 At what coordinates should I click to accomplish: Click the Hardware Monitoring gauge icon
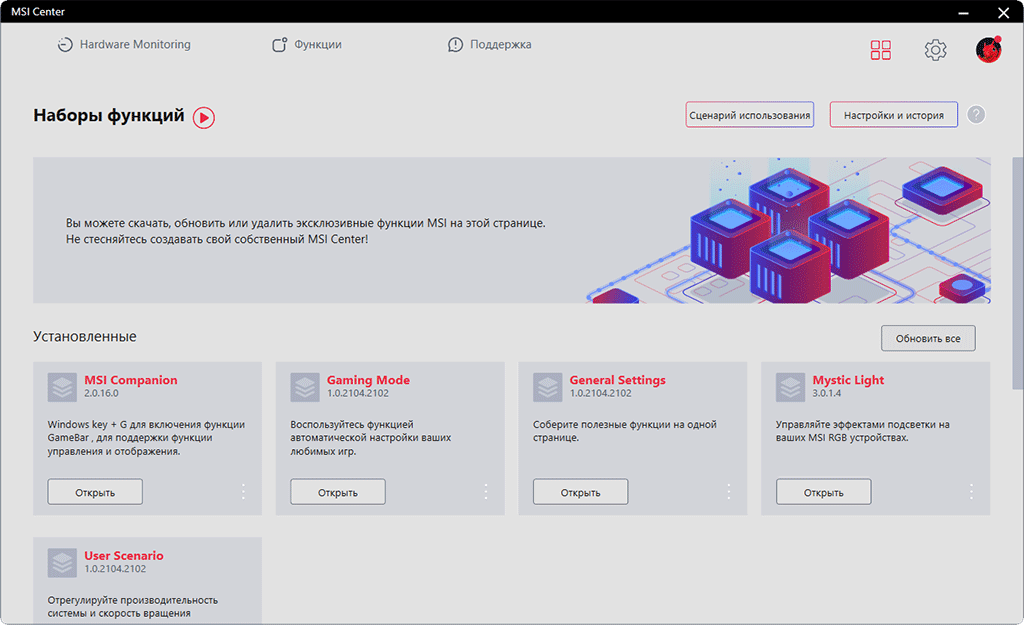65,44
